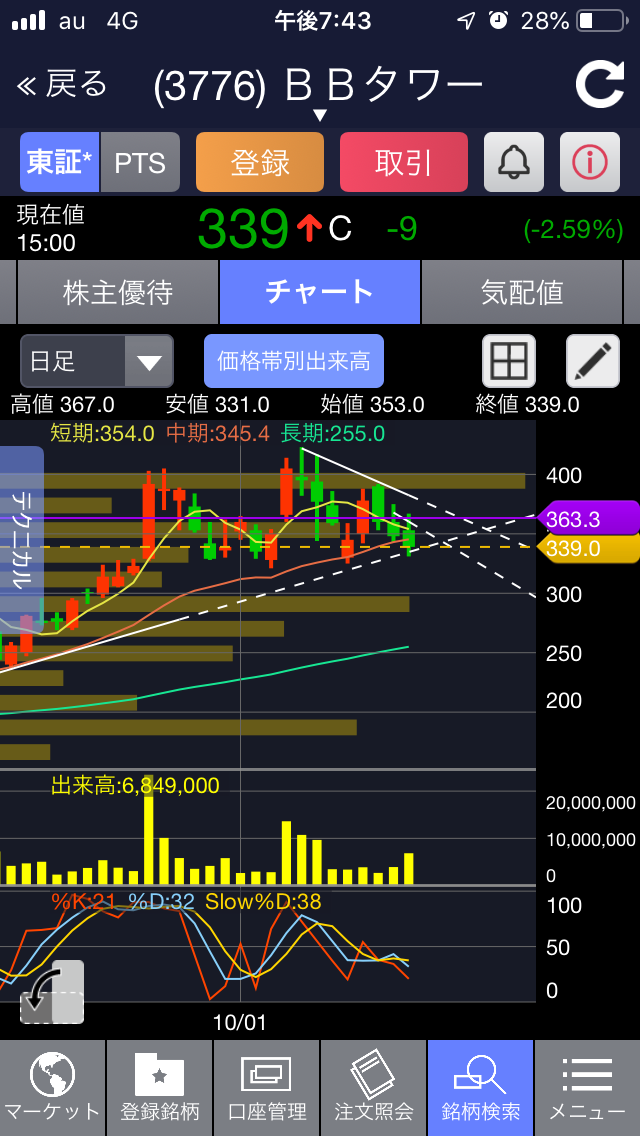The width and height of the screenshot is (640, 1136).
Task: Tap the signal strength bars
Action: click(29, 21)
